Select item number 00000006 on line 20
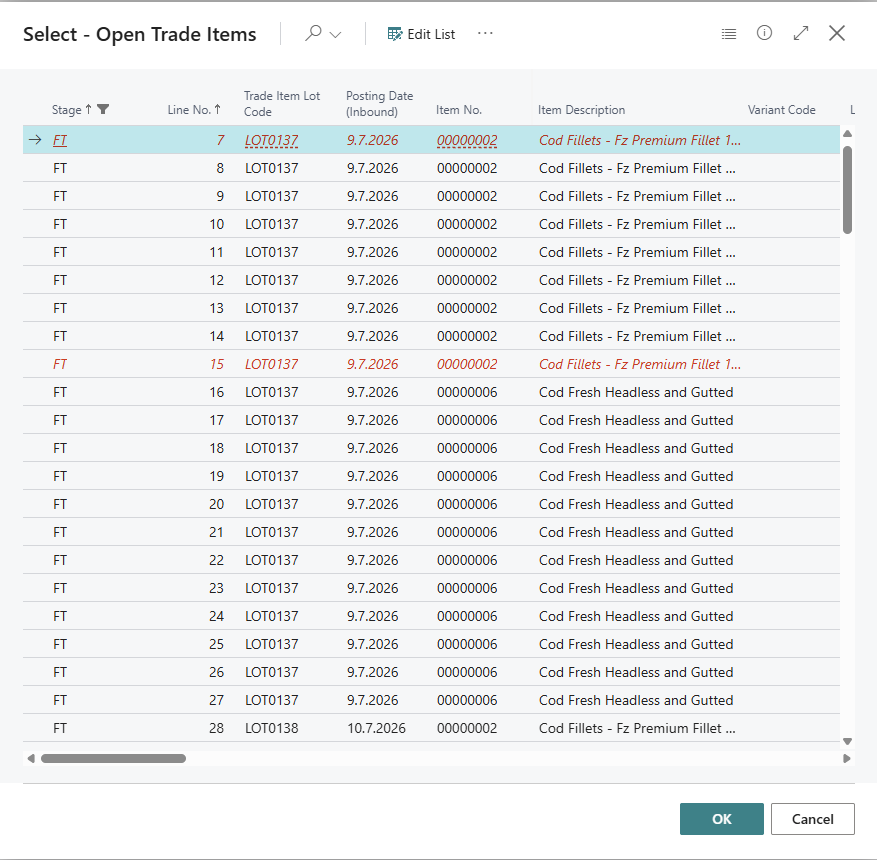The height and width of the screenshot is (860, 877). coord(467,504)
